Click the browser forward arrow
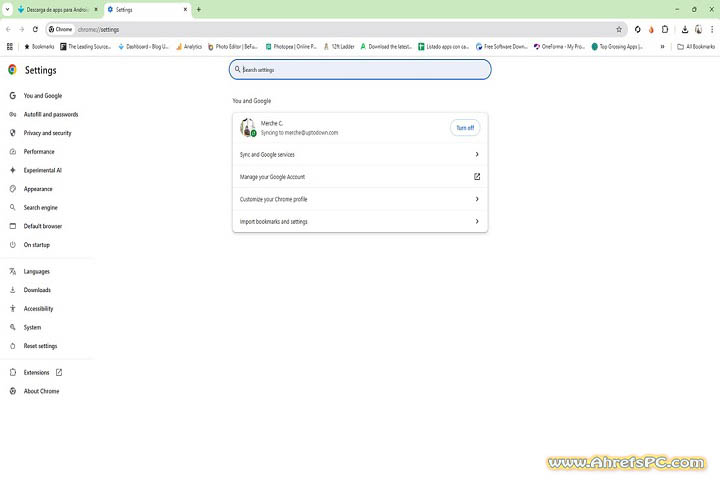This screenshot has width=720, height=480. tap(22, 29)
